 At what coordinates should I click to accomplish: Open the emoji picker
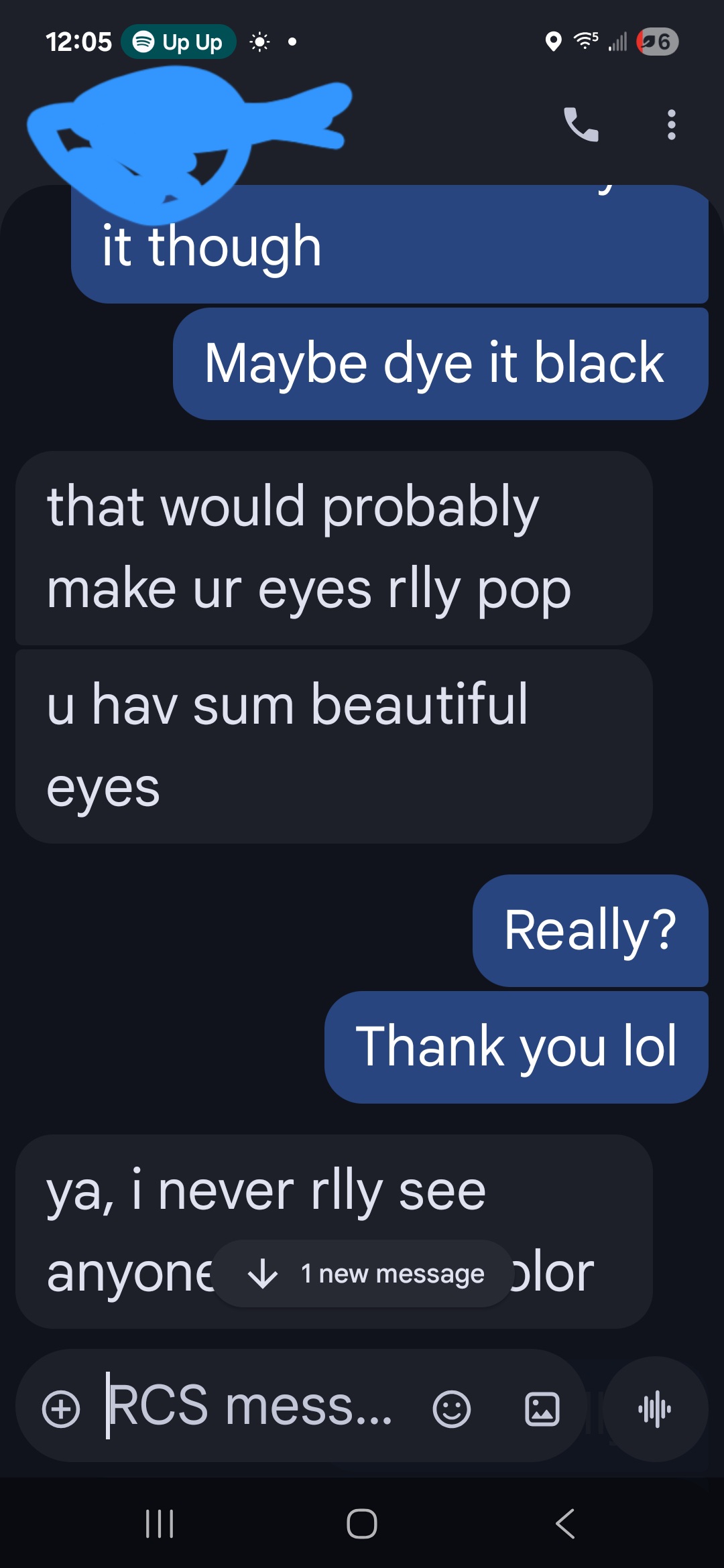(451, 1409)
